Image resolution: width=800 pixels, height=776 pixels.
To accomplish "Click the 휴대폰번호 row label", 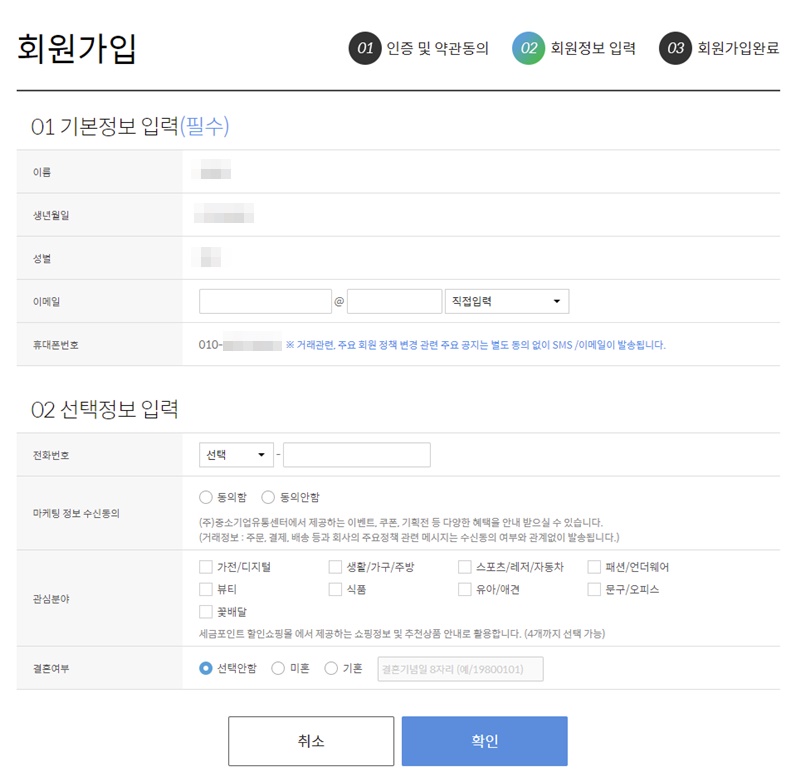I will pyautogui.click(x=56, y=345).
